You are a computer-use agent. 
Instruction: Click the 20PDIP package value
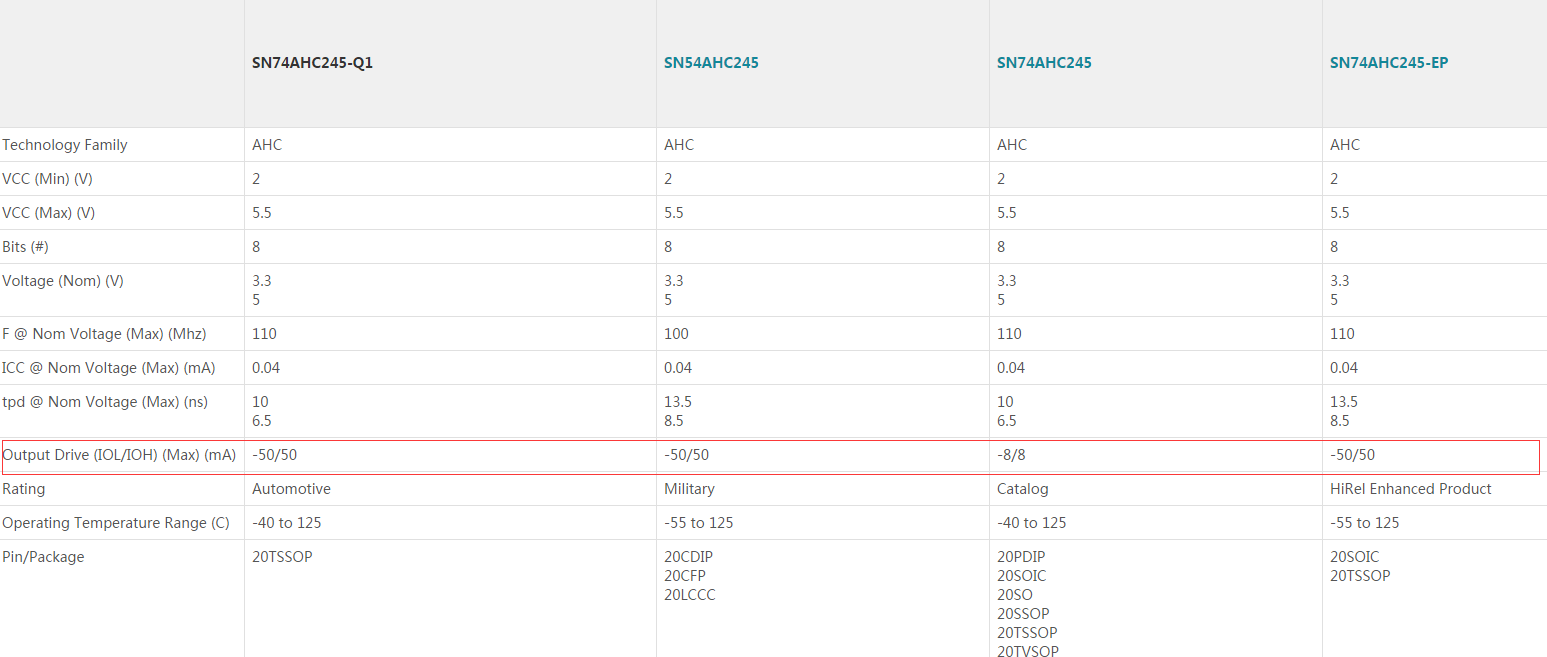pyautogui.click(x=1021, y=557)
